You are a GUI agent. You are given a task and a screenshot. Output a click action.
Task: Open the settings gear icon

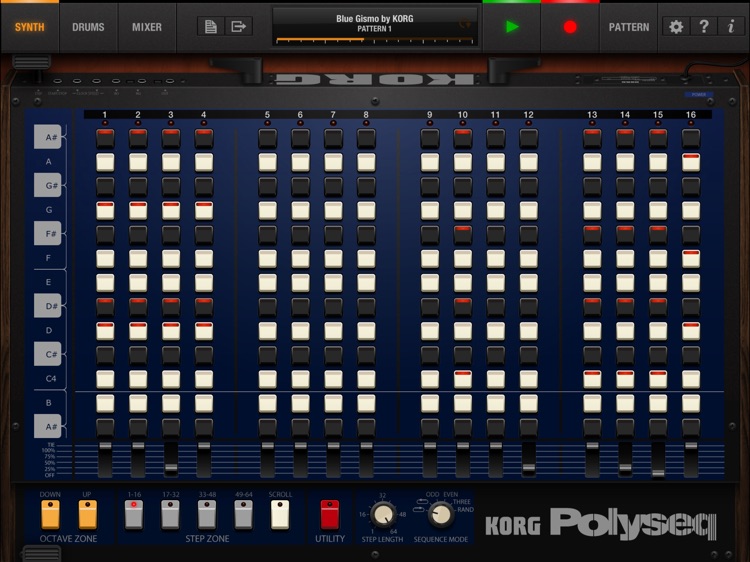pos(676,27)
